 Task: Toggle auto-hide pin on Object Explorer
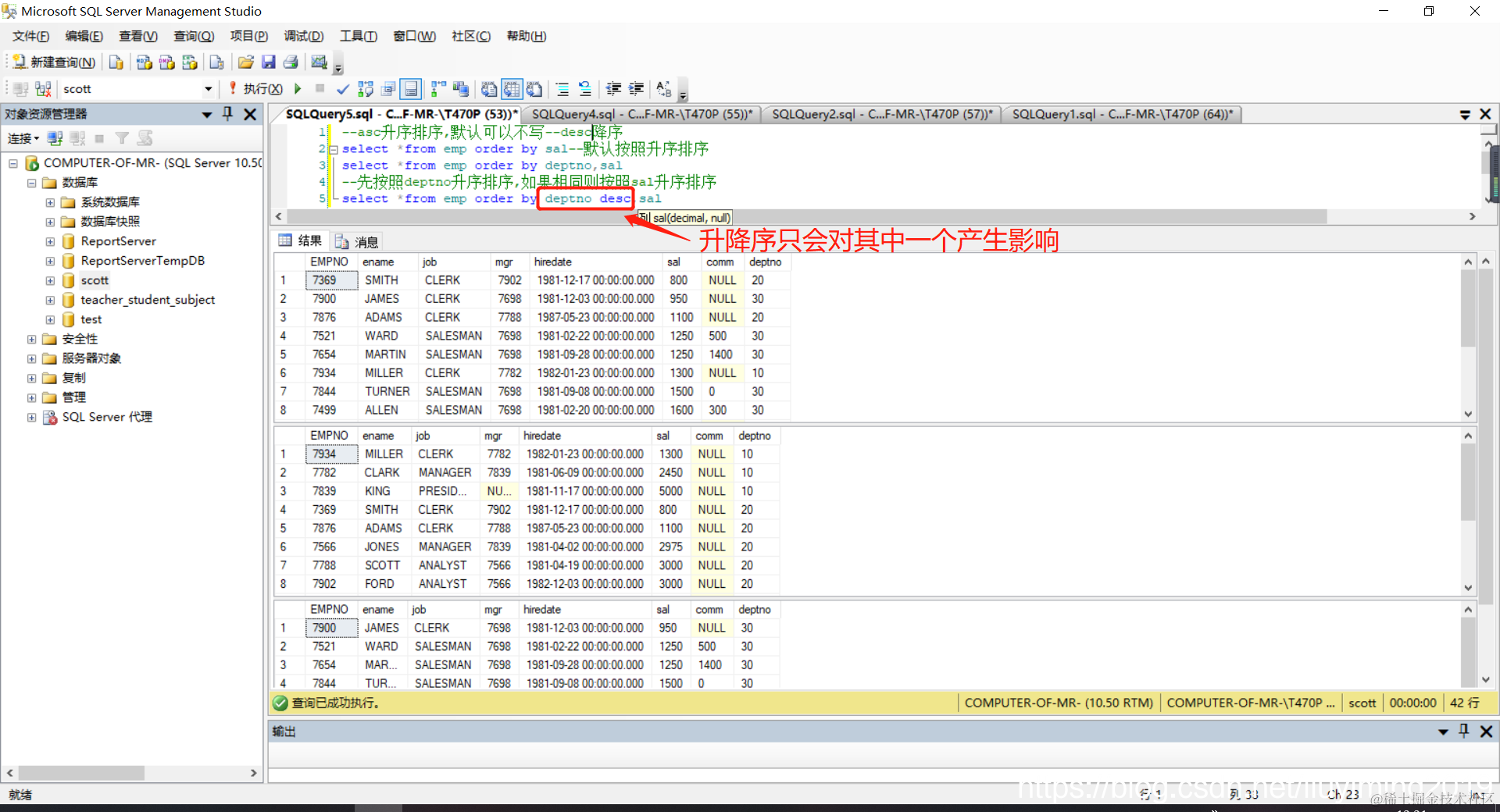click(228, 114)
